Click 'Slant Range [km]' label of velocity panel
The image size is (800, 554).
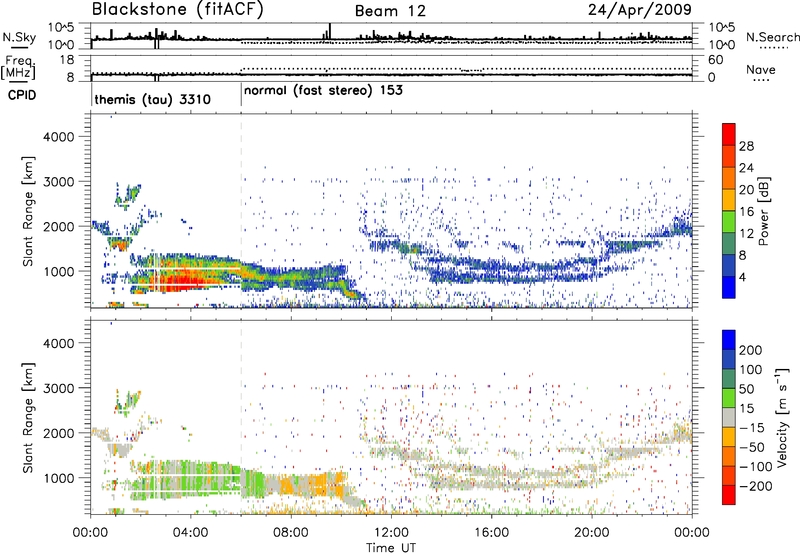[x=28, y=417]
